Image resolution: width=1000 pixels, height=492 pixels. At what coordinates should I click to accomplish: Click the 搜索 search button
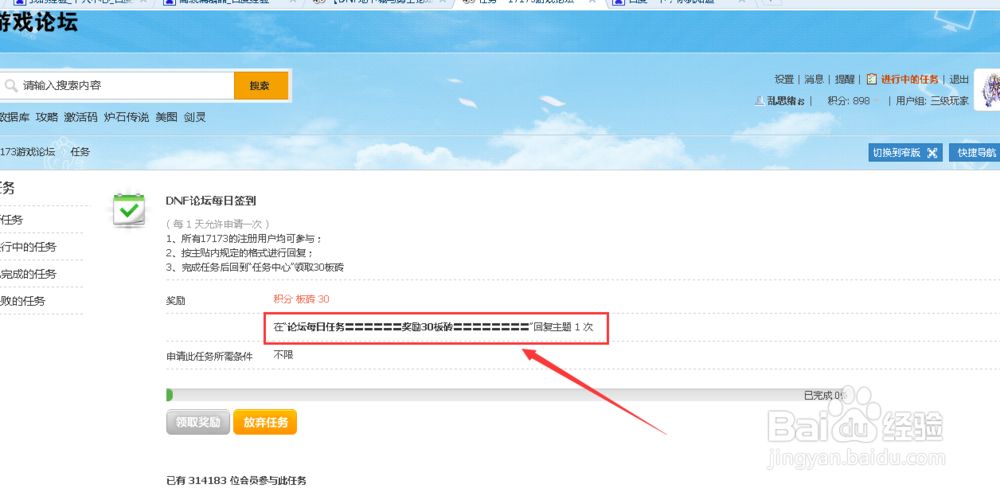click(x=261, y=86)
